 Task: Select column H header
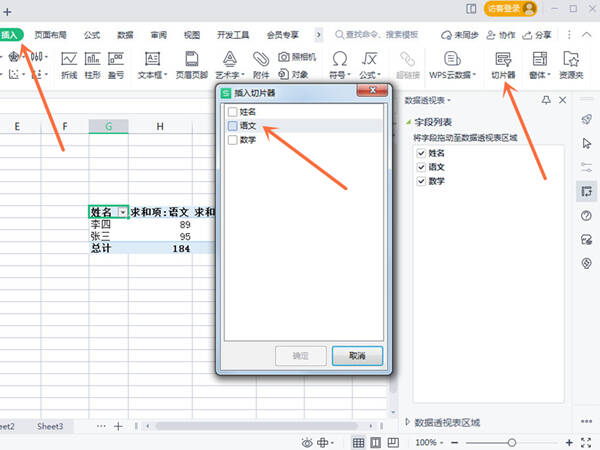(x=160, y=126)
